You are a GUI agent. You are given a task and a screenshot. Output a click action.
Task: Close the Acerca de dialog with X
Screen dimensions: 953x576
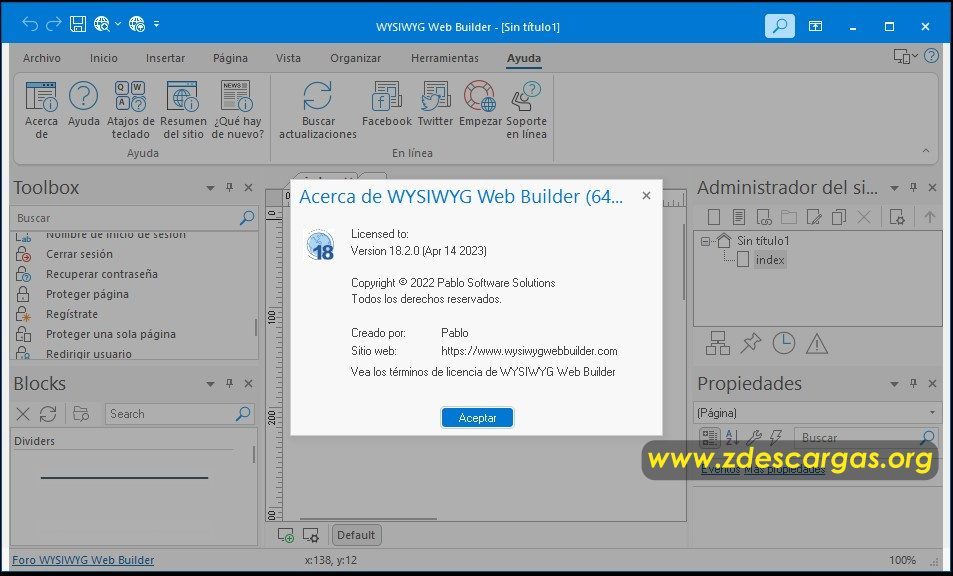tap(646, 196)
